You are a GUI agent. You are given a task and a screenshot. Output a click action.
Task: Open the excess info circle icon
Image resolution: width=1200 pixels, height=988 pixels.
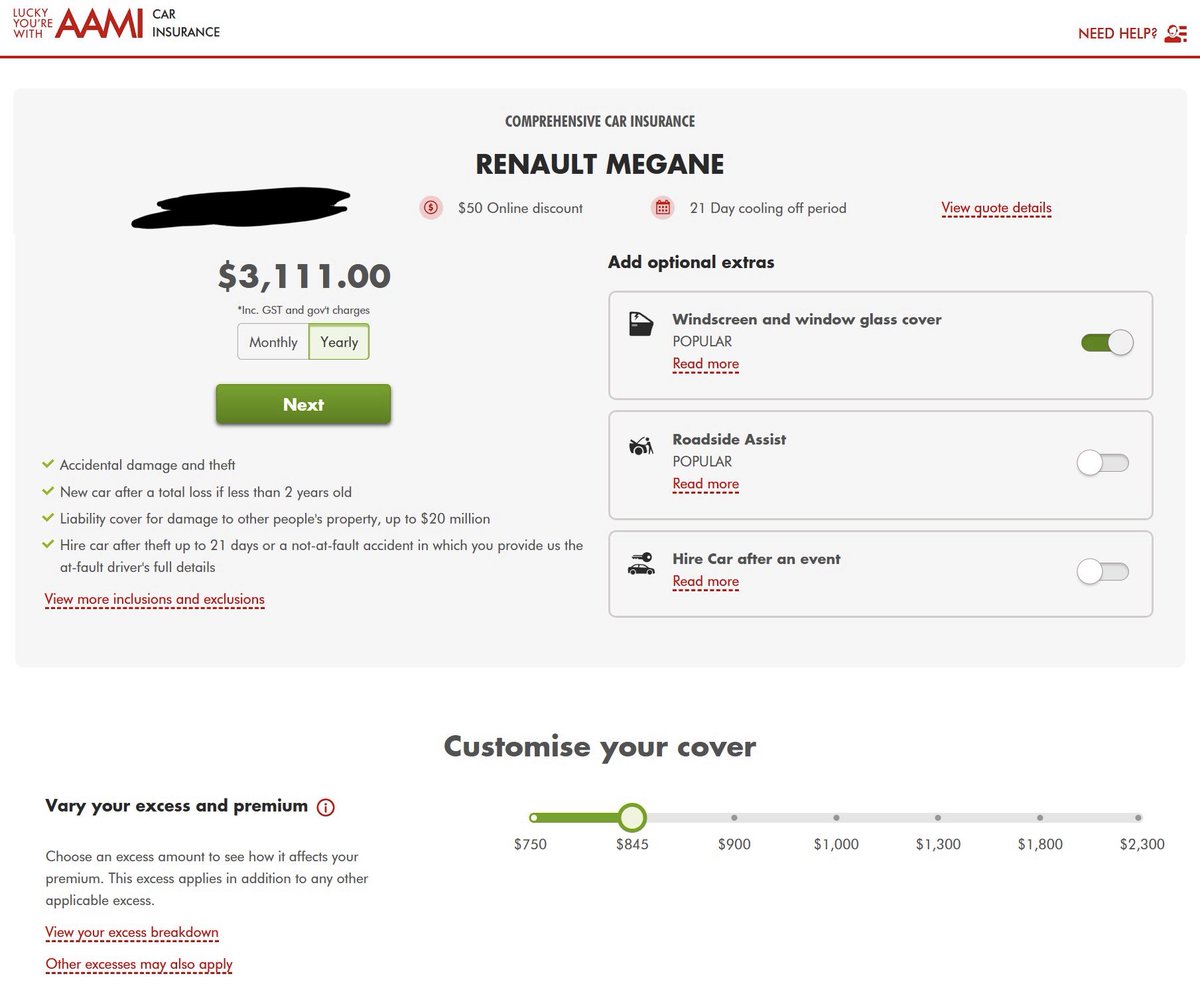pos(325,807)
